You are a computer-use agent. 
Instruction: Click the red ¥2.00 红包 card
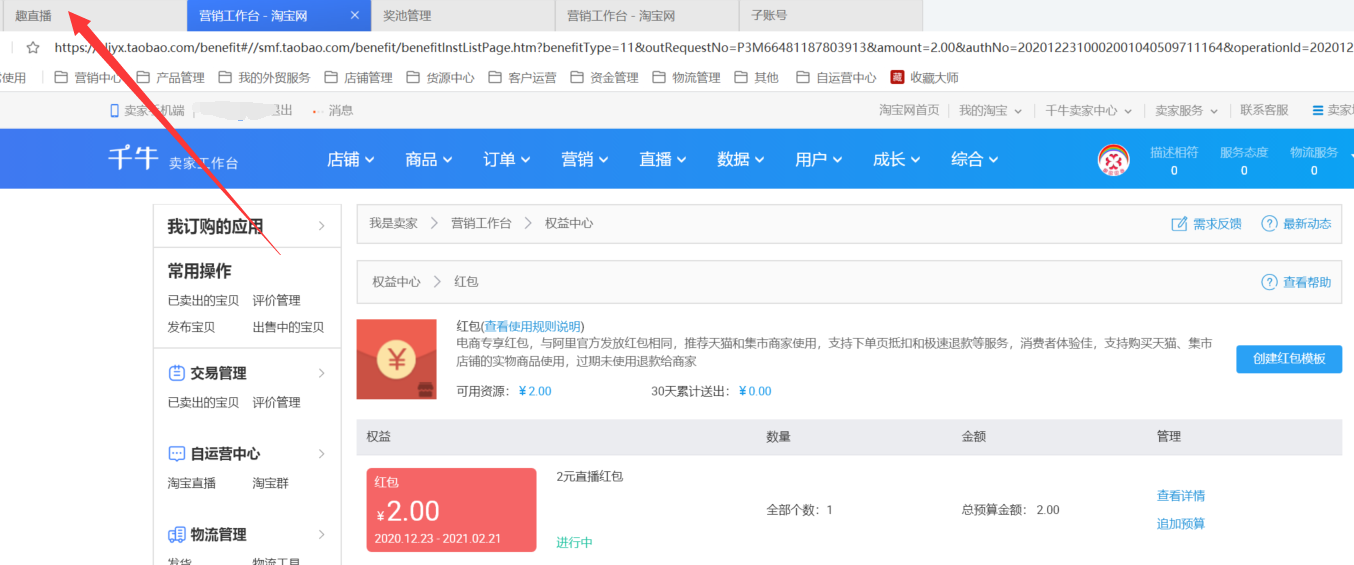(451, 510)
